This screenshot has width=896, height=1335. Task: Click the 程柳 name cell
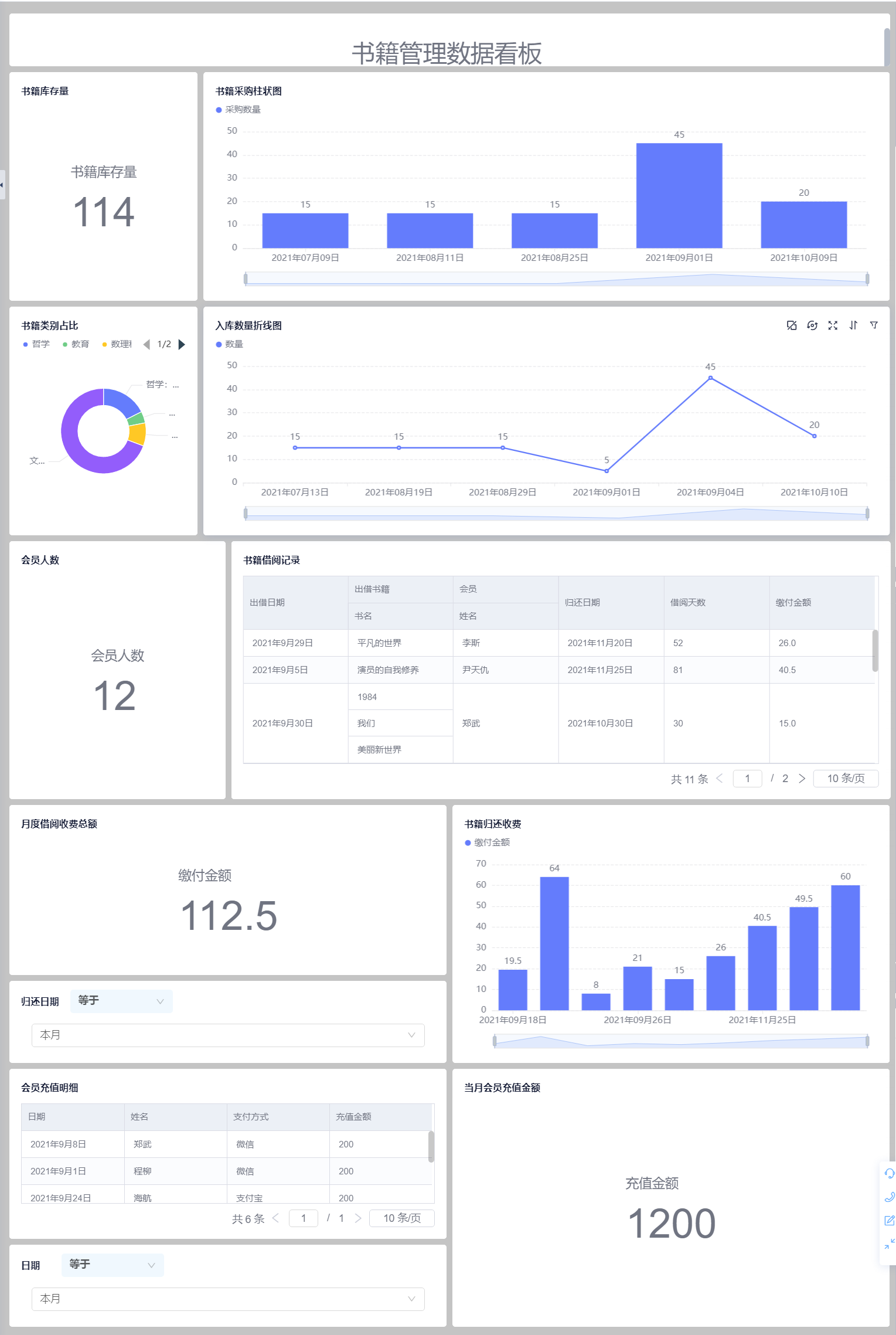[176, 1171]
